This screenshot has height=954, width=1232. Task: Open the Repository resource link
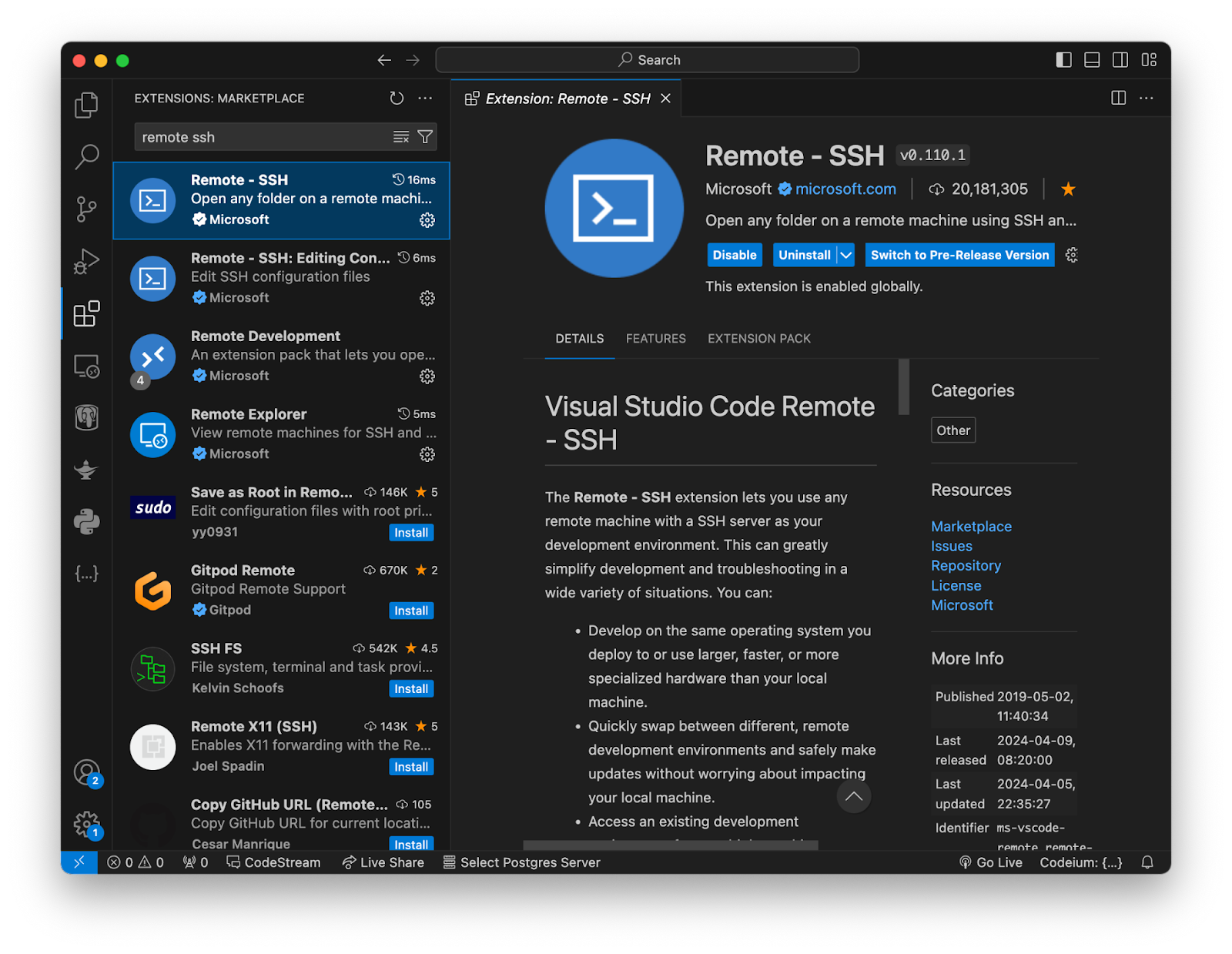point(966,566)
